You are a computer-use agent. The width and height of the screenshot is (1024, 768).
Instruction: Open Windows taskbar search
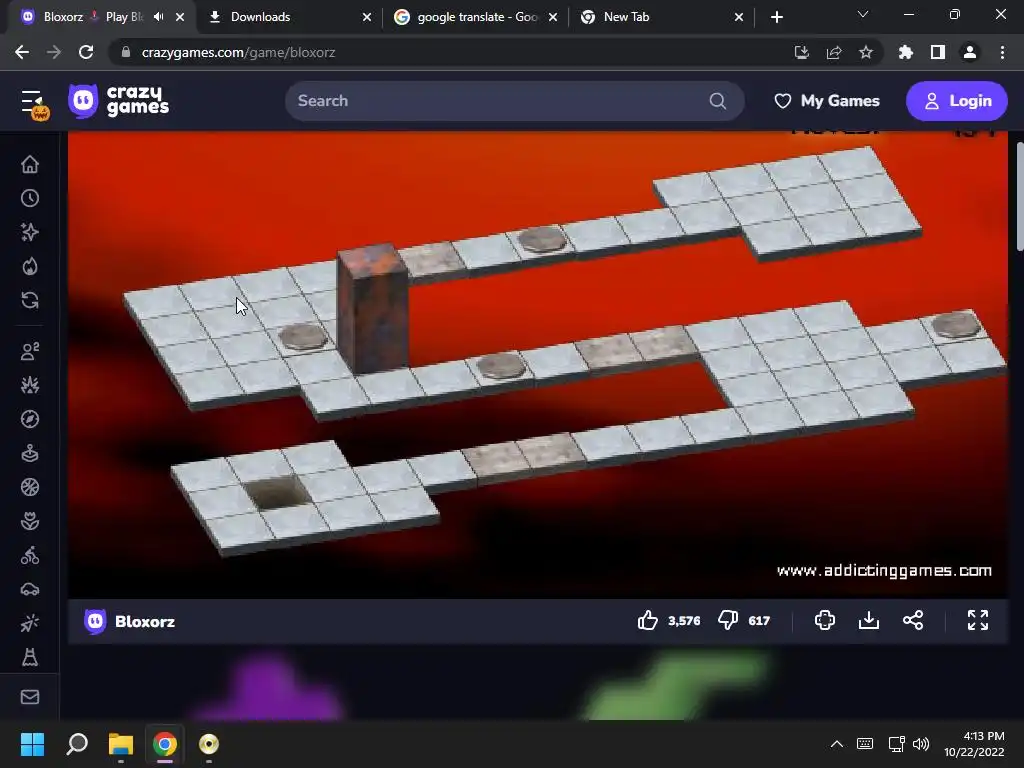77,744
